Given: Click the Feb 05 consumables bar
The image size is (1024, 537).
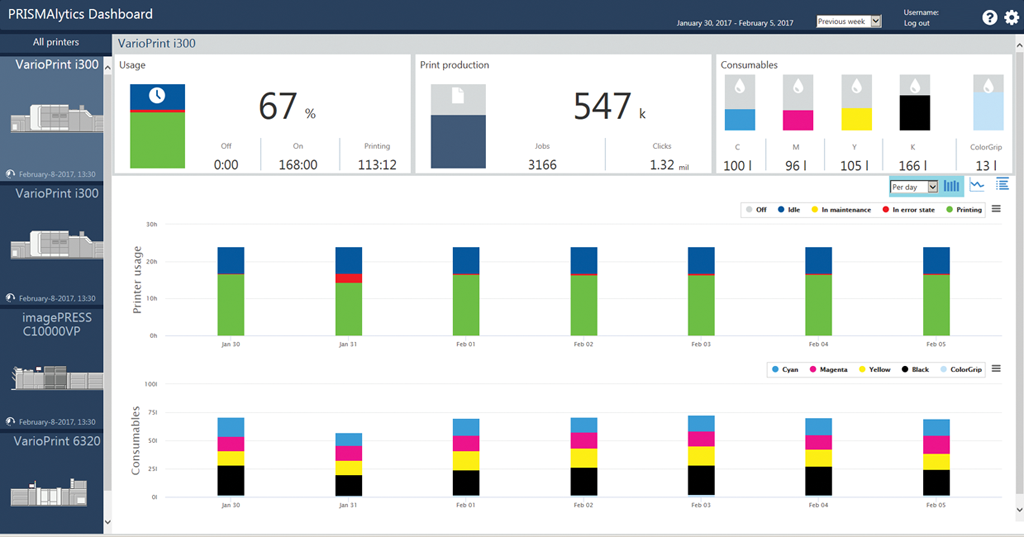Looking at the screenshot, I should (936, 458).
